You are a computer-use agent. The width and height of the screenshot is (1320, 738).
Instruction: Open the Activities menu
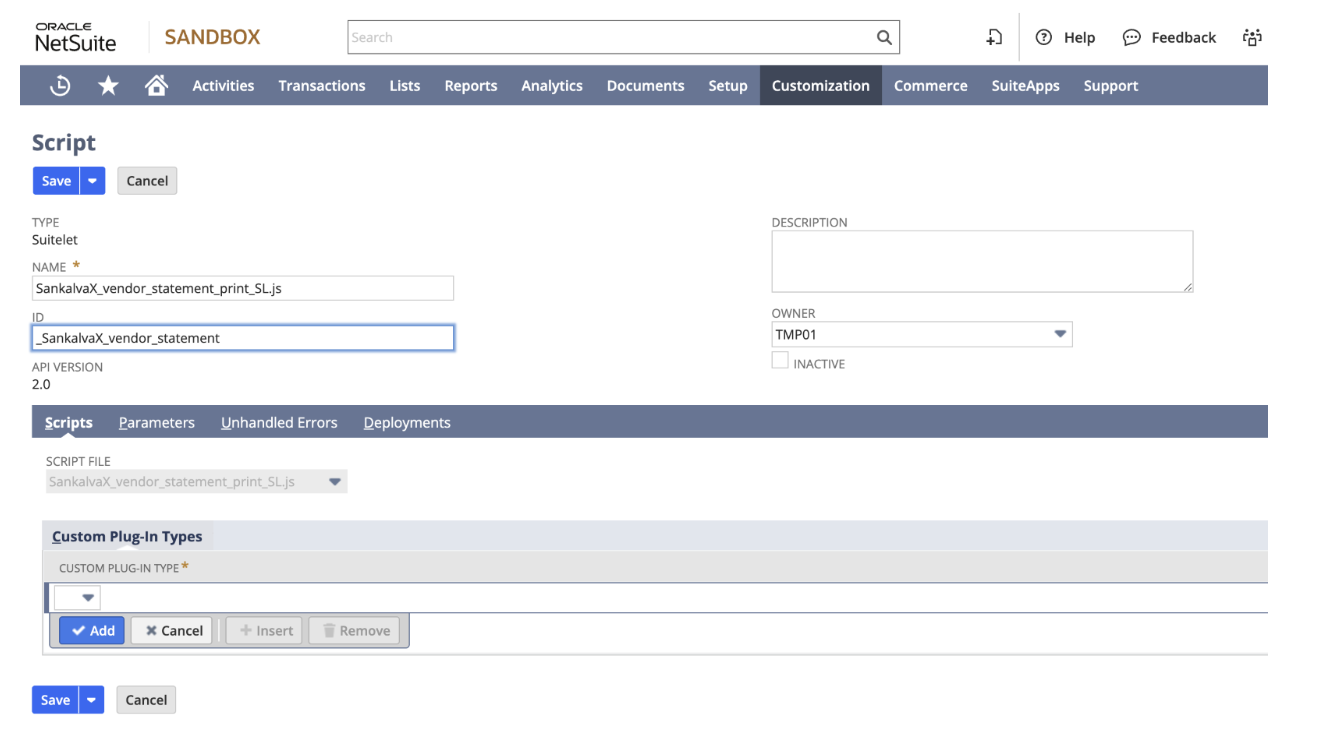223,86
